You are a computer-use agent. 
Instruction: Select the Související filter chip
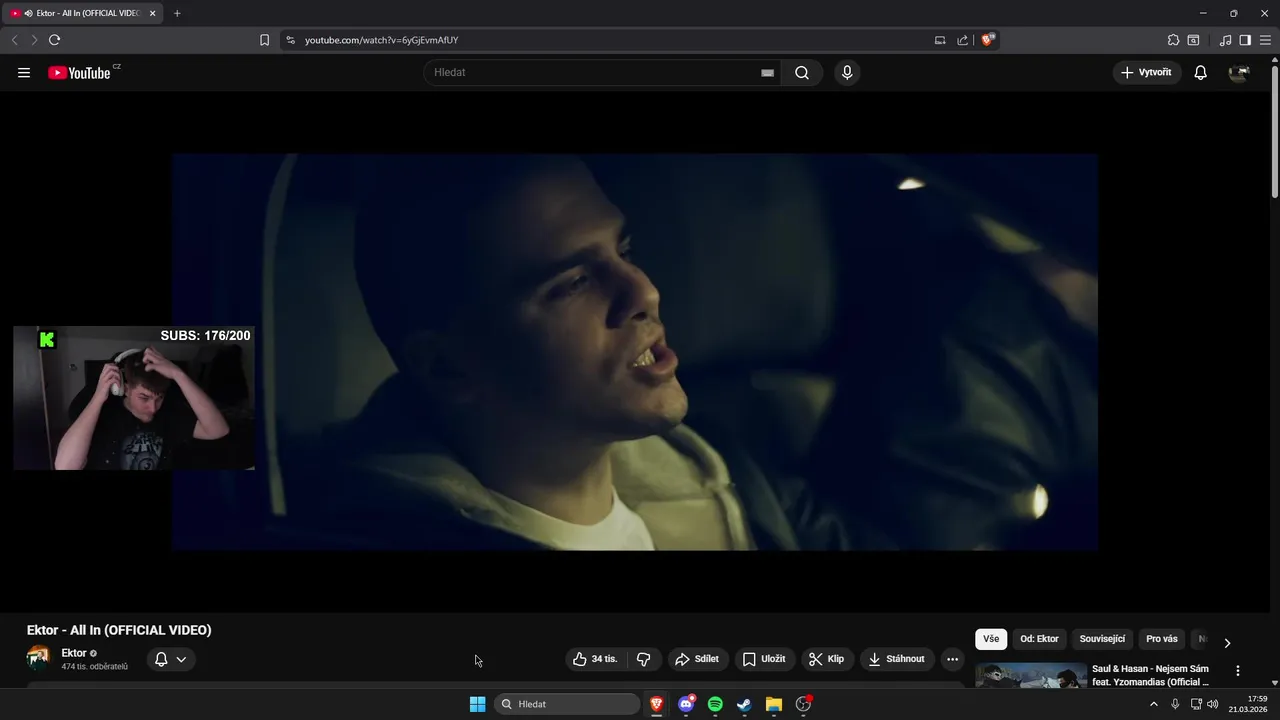1102,639
